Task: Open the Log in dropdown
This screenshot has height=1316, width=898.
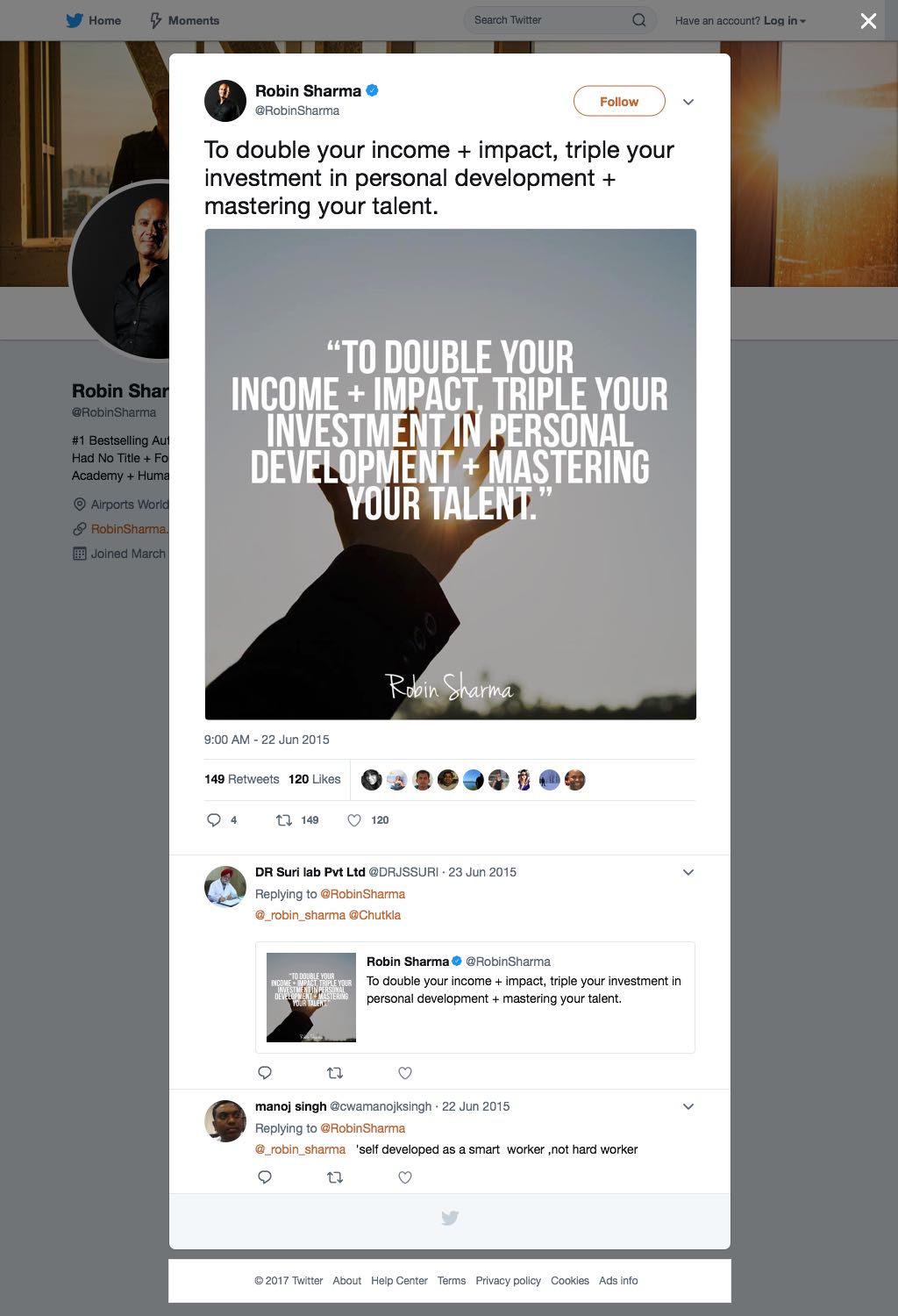Action: pyautogui.click(x=784, y=20)
